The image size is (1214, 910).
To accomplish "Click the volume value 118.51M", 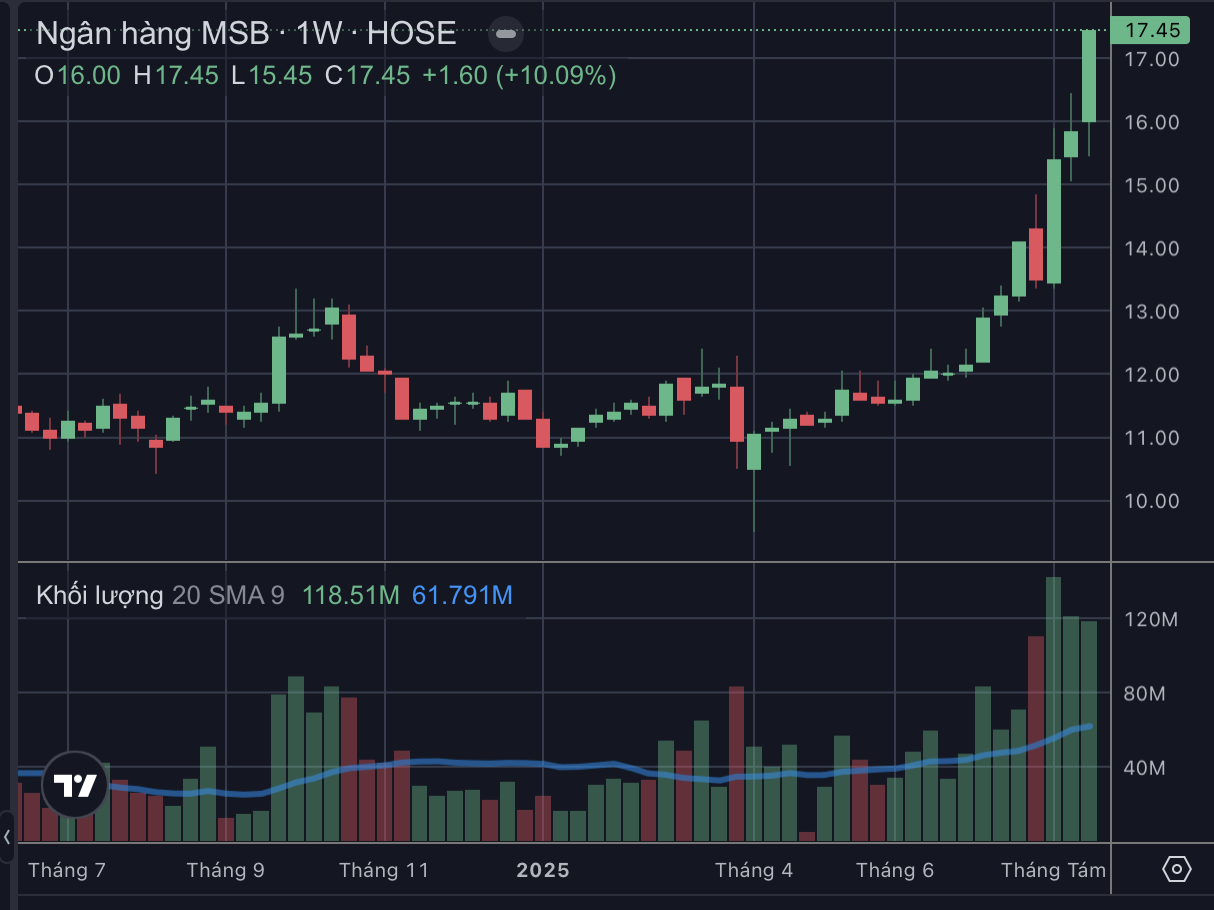I will coord(350,596).
